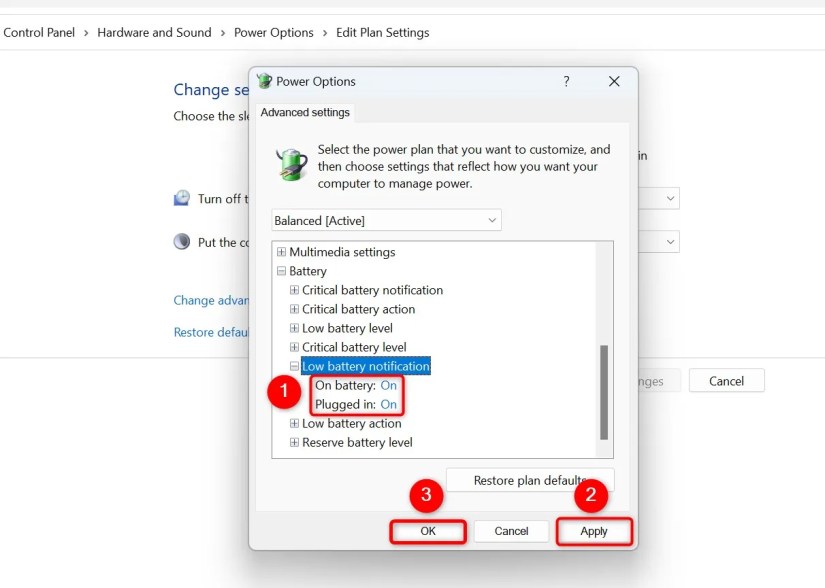
Task: Click the moon icon beside Put the computer
Action: pyautogui.click(x=182, y=242)
